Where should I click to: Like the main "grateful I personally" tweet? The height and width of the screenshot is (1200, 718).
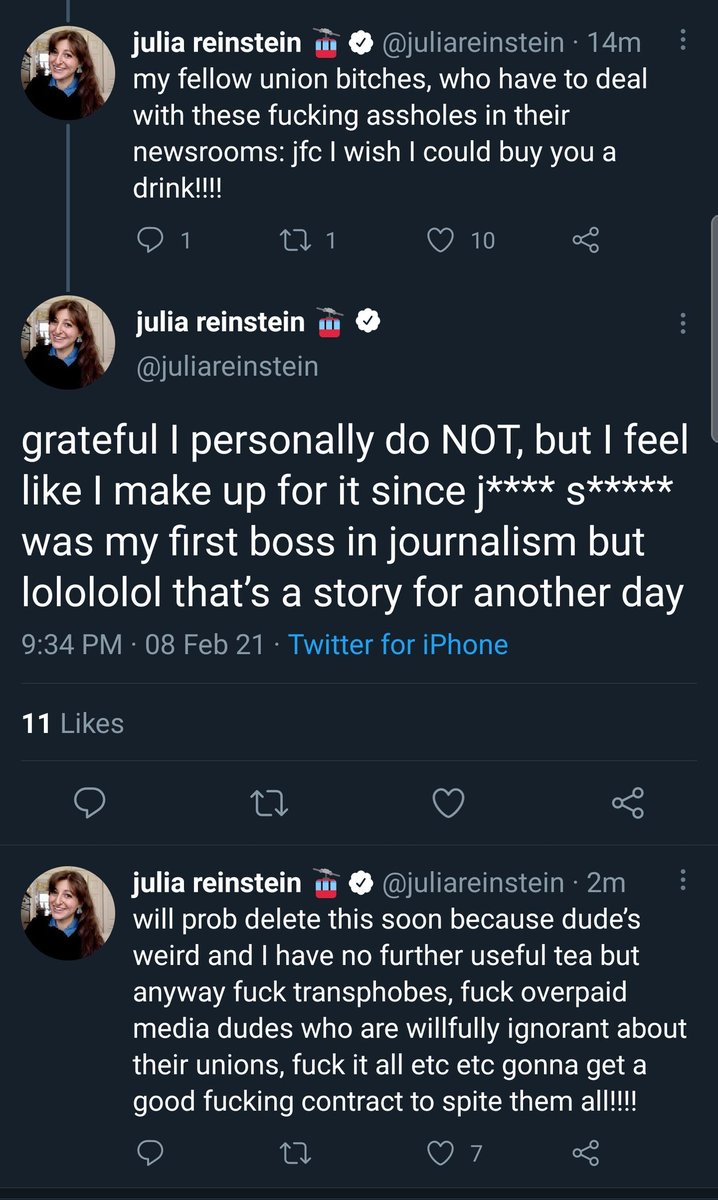449,802
